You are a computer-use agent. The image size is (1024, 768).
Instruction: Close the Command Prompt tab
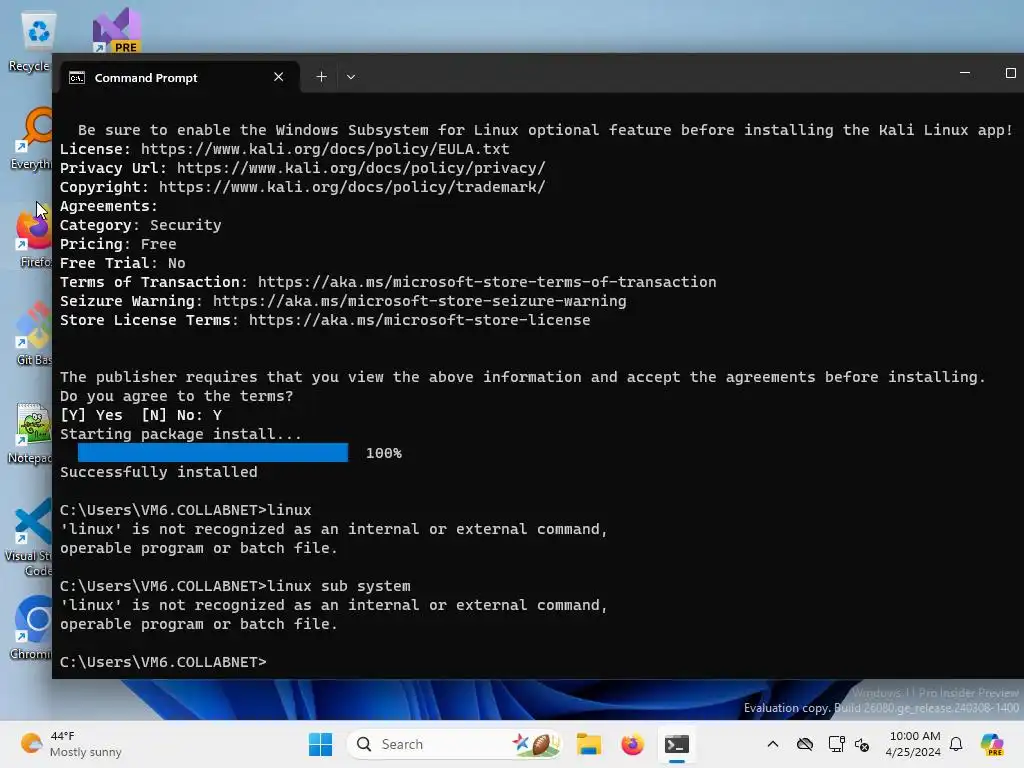[x=279, y=77]
